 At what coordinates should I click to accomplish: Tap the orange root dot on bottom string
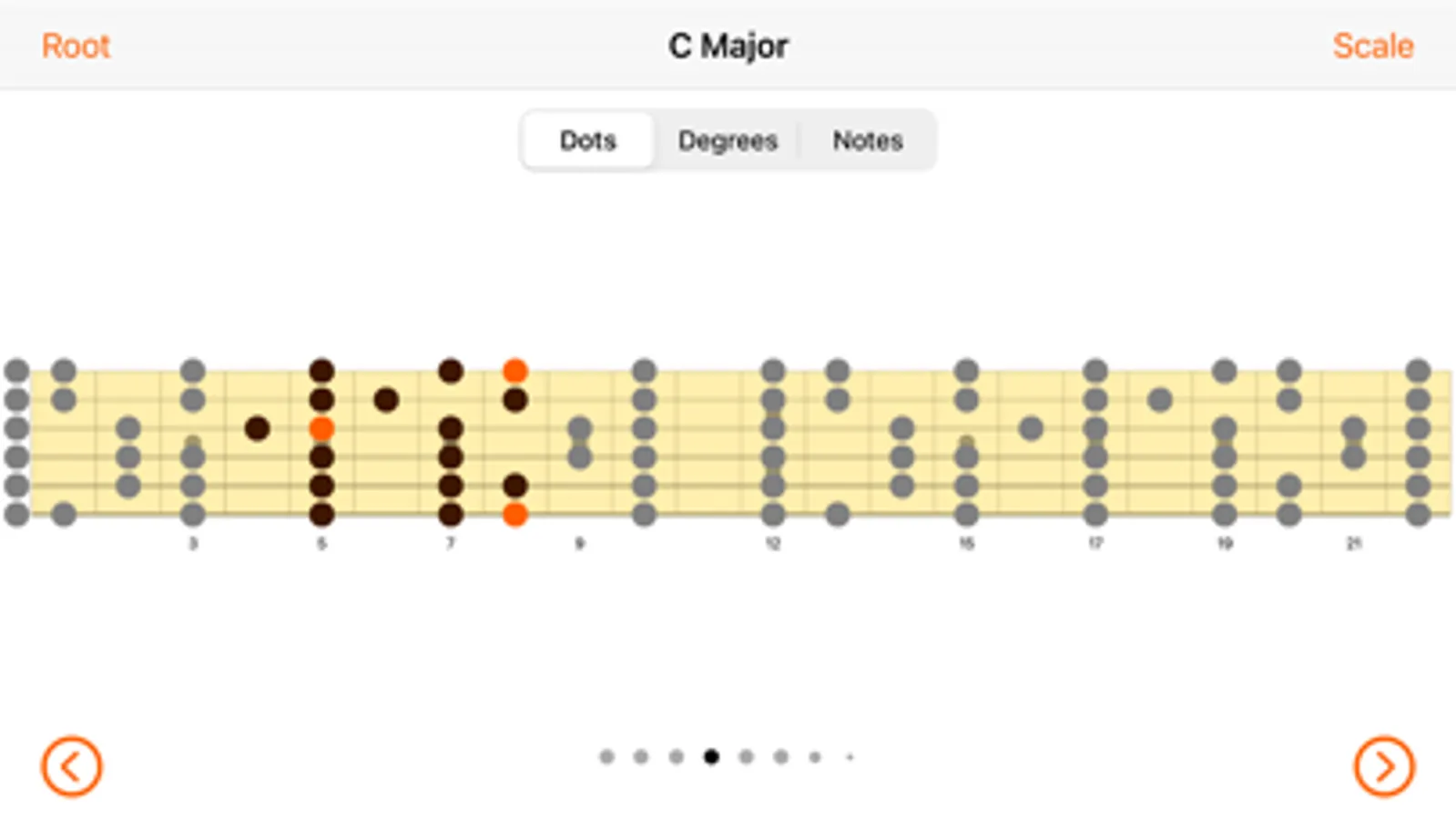click(x=514, y=514)
